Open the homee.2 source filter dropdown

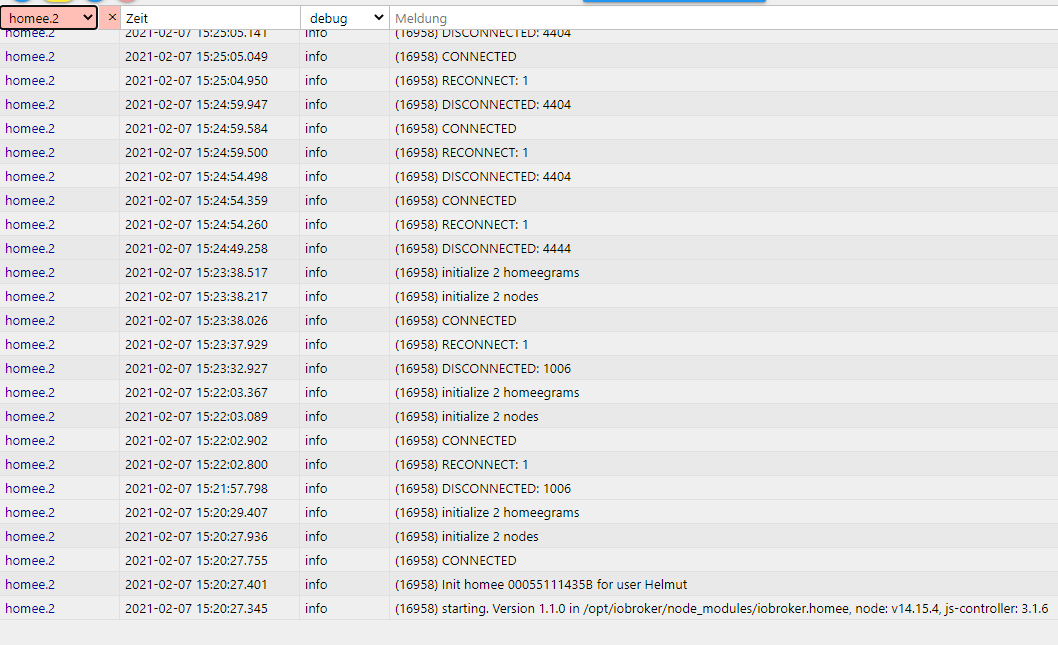[x=49, y=18]
